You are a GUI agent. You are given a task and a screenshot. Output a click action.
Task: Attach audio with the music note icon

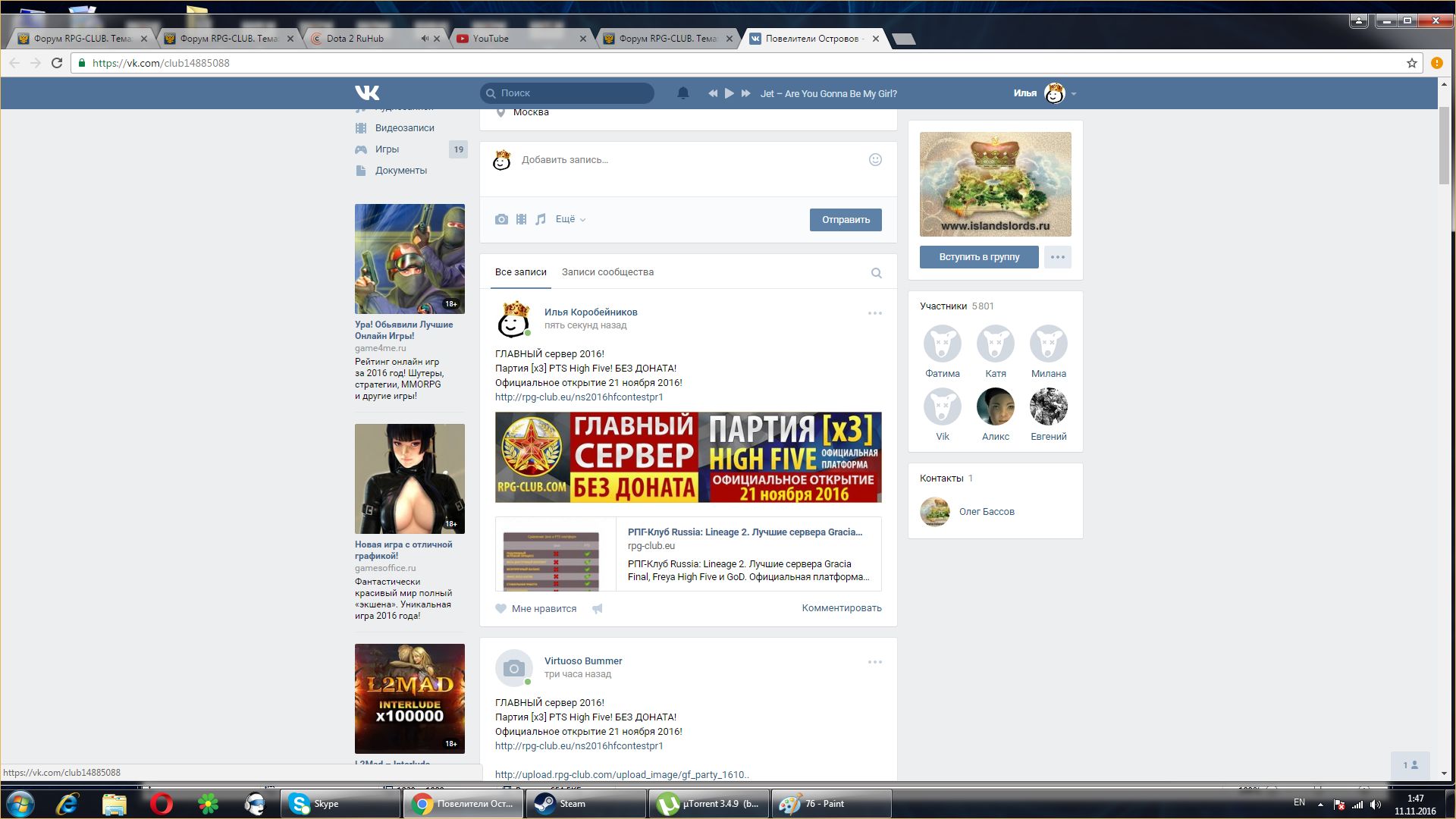[540, 219]
